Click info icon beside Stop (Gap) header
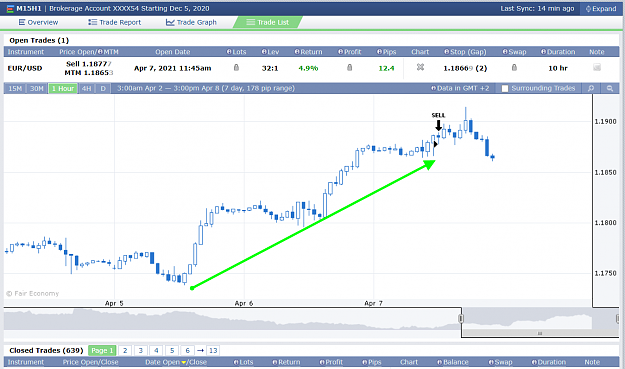Screen dimensions: 625x369 [447, 52]
